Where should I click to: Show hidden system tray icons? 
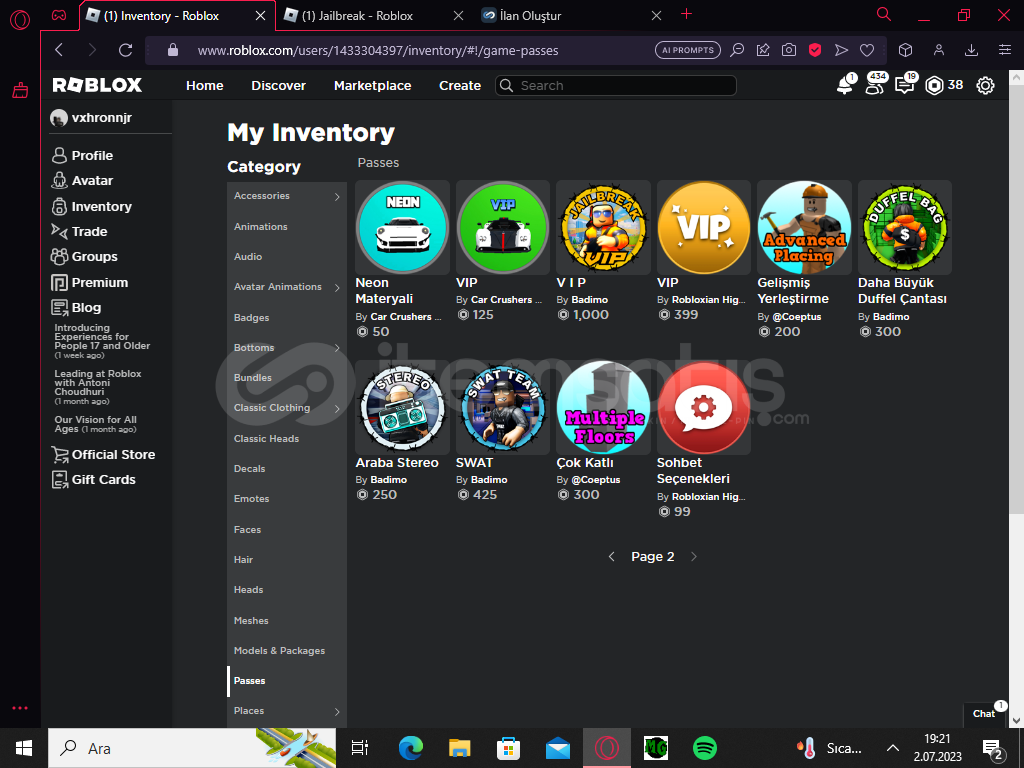point(892,748)
